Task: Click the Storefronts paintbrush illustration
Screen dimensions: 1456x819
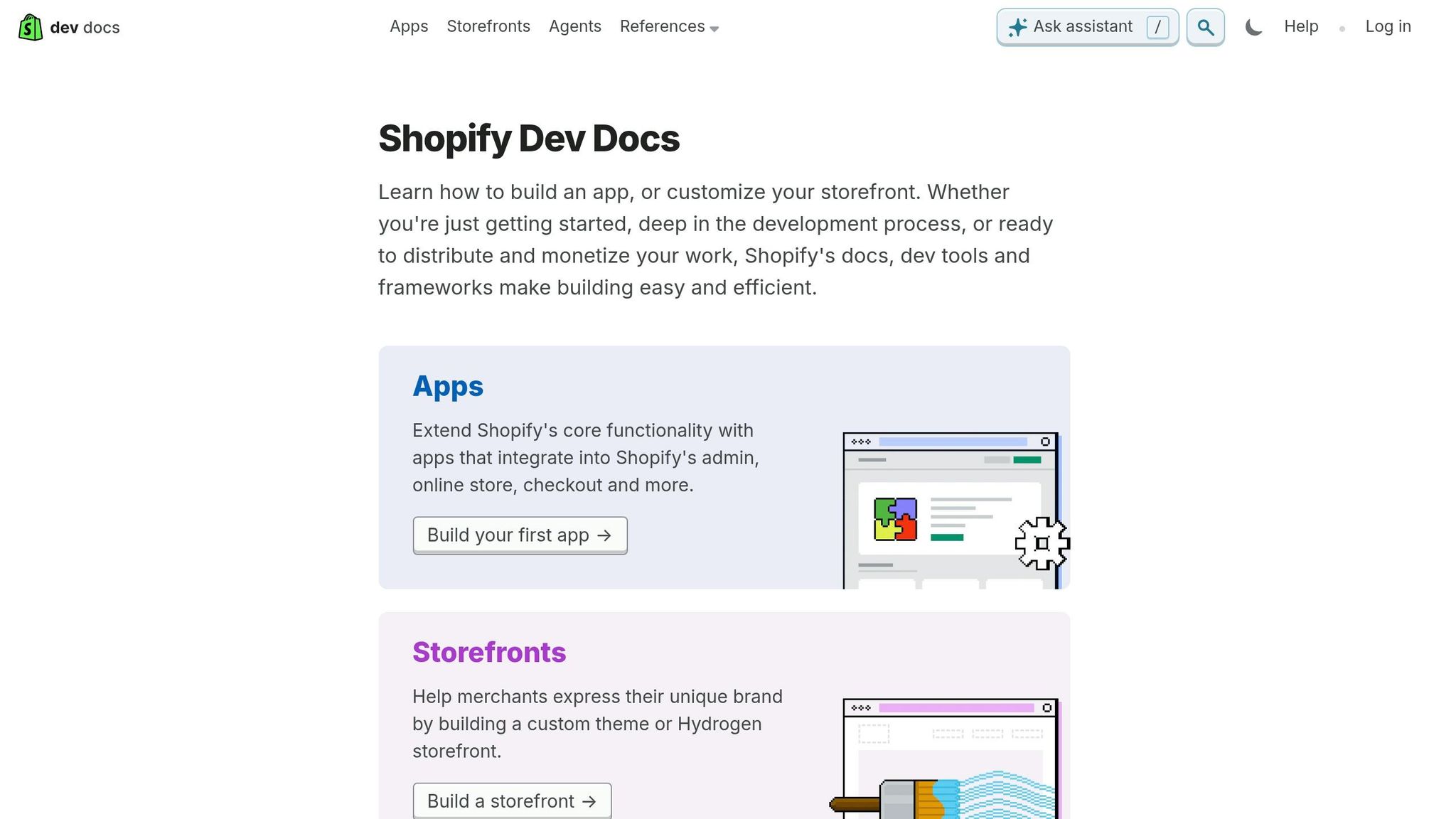Action: (x=945, y=759)
